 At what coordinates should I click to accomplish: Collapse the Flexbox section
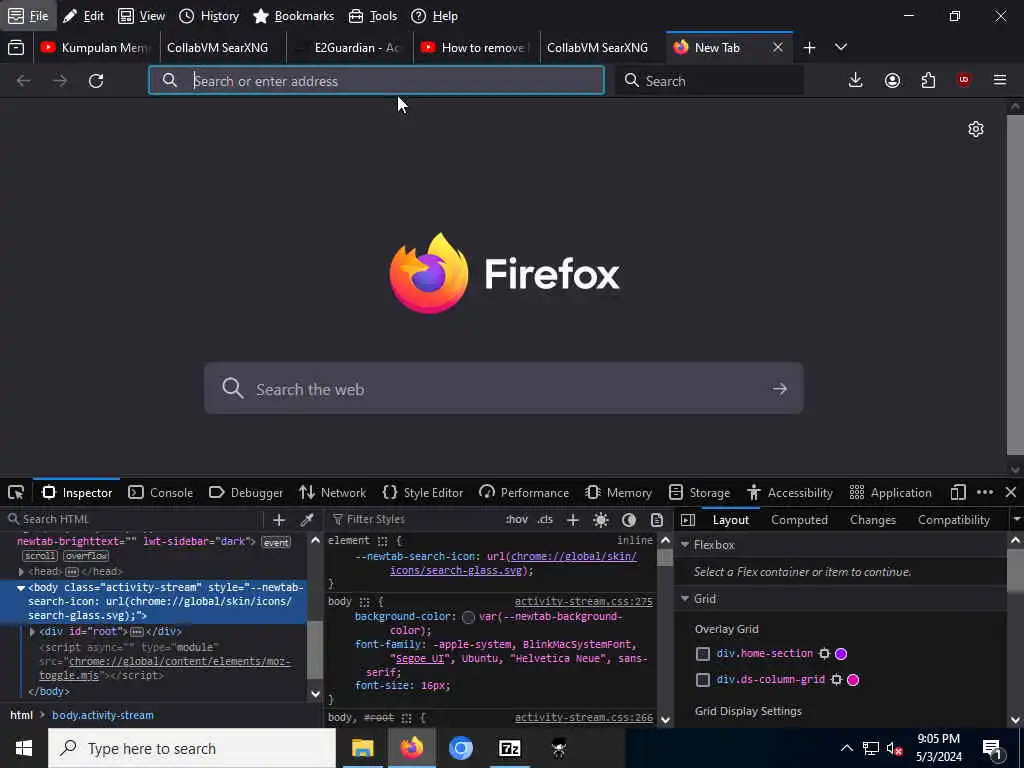coord(685,545)
